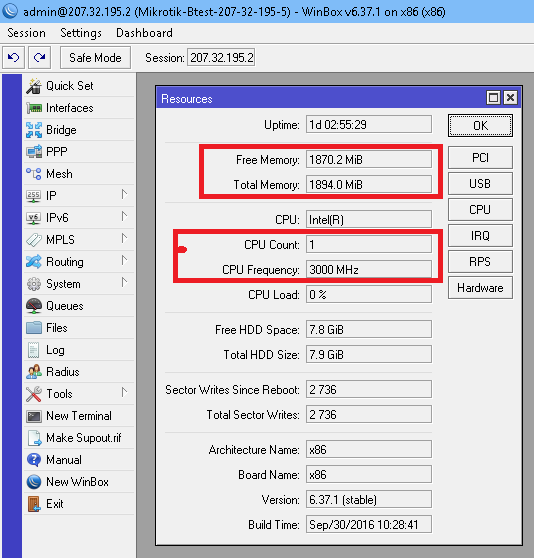This screenshot has height=558, width=534.
Task: Click the Hardware button
Action: [480, 288]
